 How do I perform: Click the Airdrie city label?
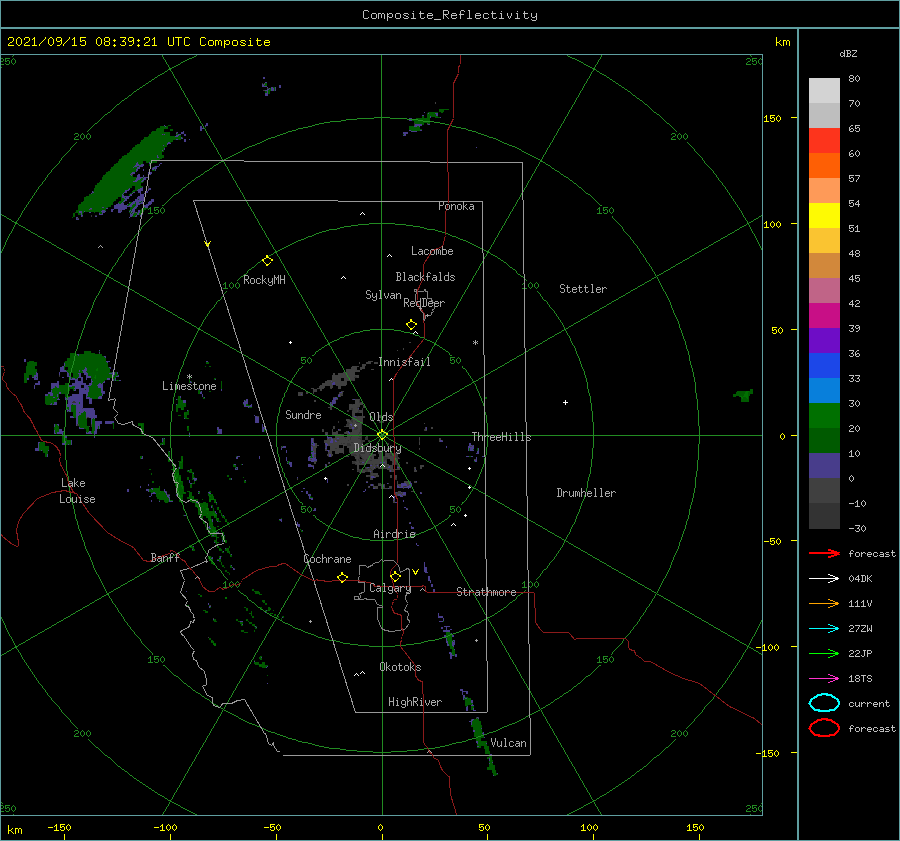394,534
